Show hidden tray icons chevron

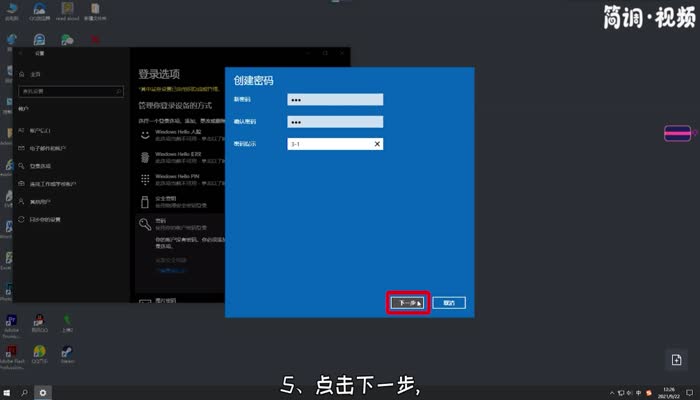pyautogui.click(x=612, y=393)
